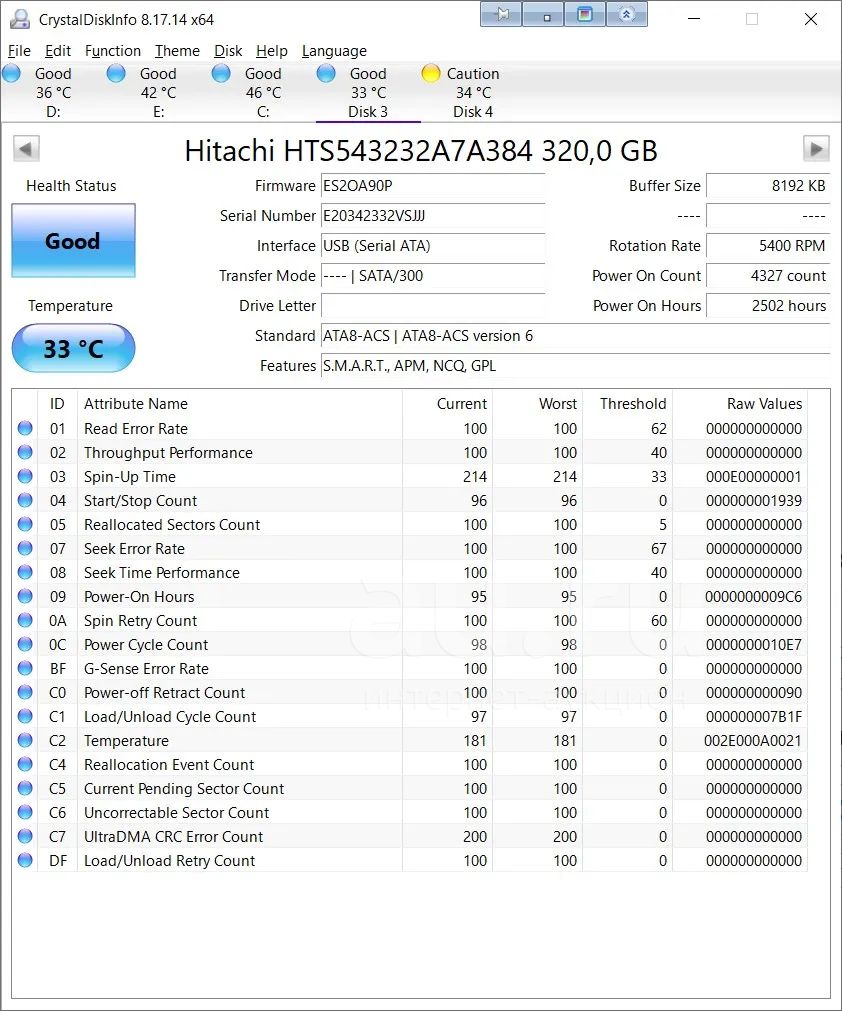Click the small square title bar button

(543, 15)
